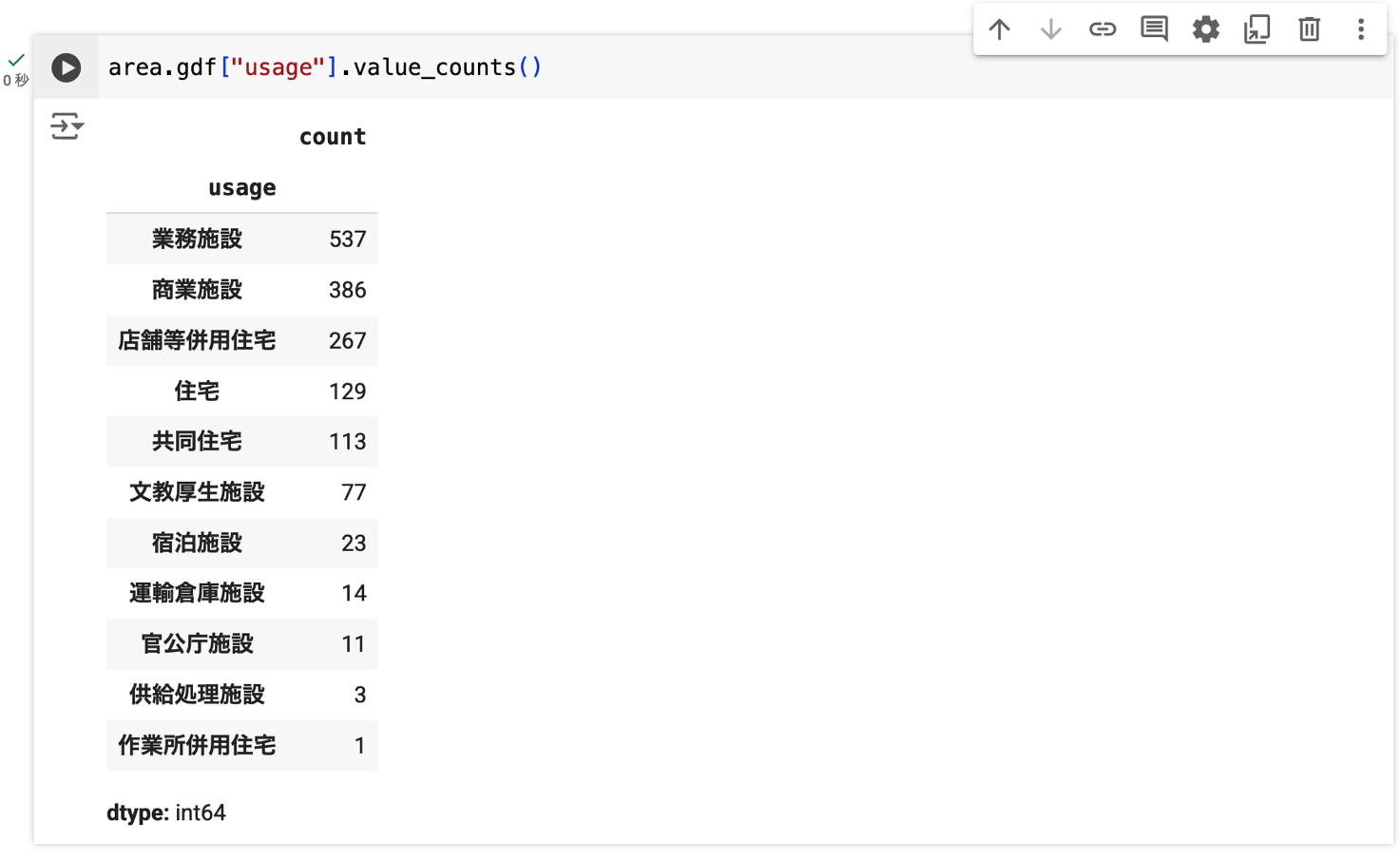Click the 共同住宅 row label
This screenshot has height=860, width=1400.
[x=197, y=442]
